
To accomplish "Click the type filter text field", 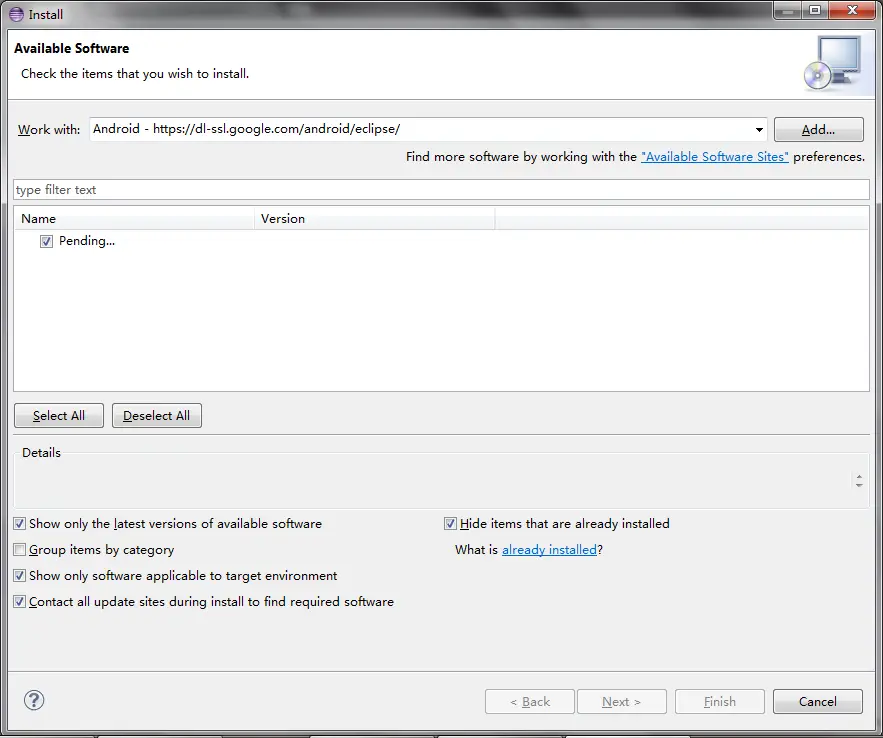I will pos(442,190).
